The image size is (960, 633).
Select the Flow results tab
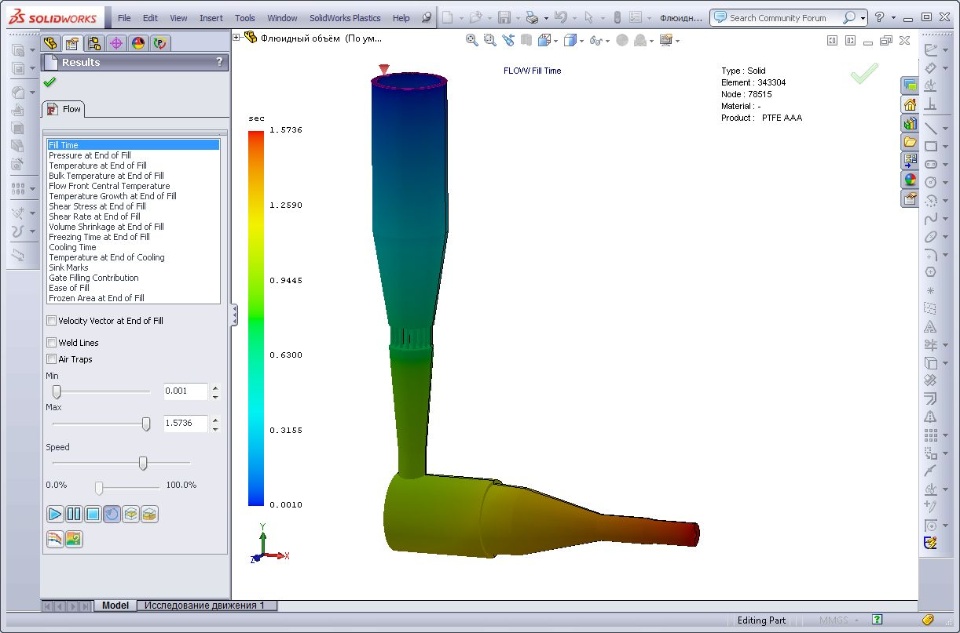pyautogui.click(x=64, y=109)
